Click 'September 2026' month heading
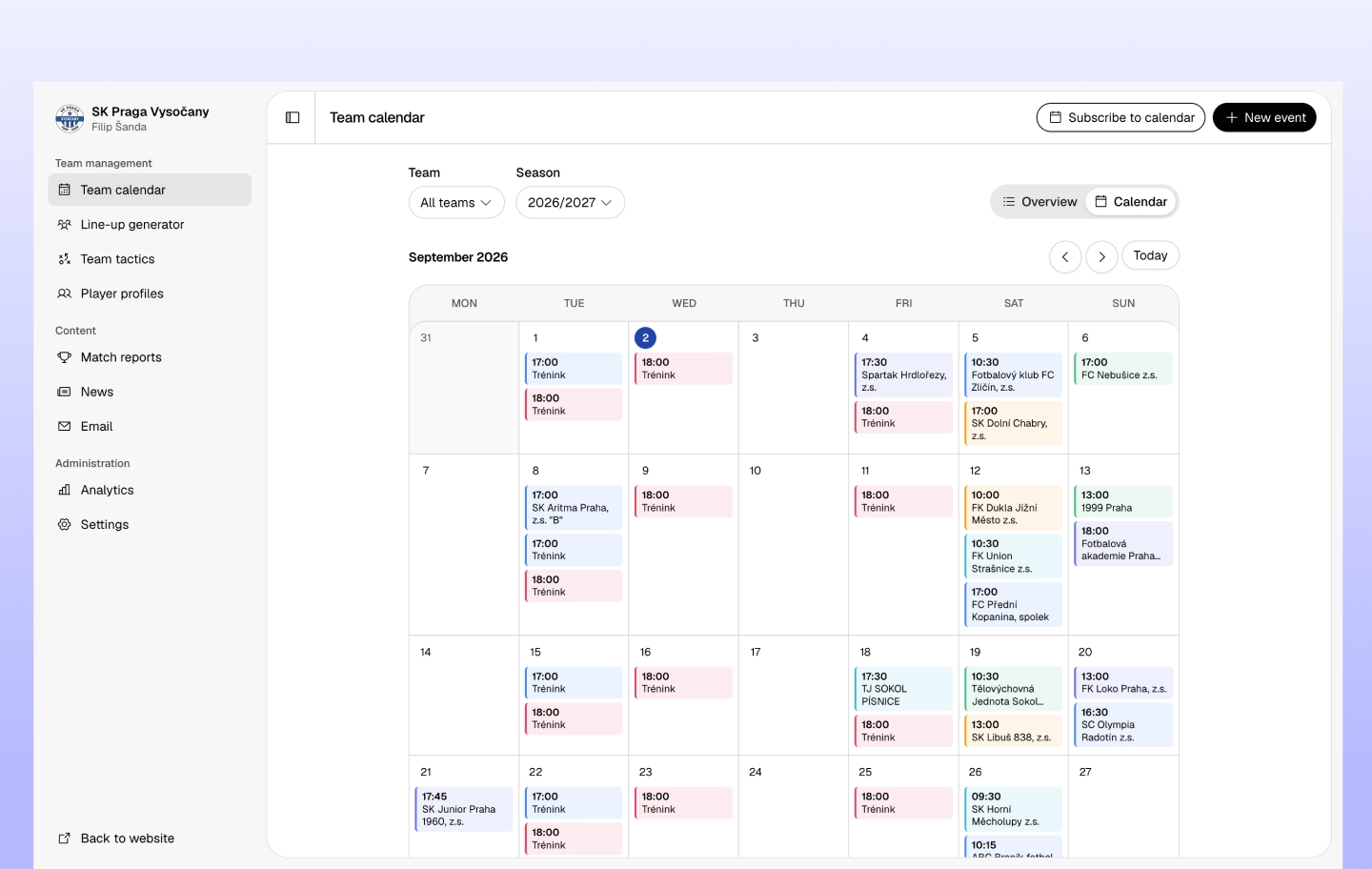Viewport: 1372px width, 869px height. (x=458, y=257)
